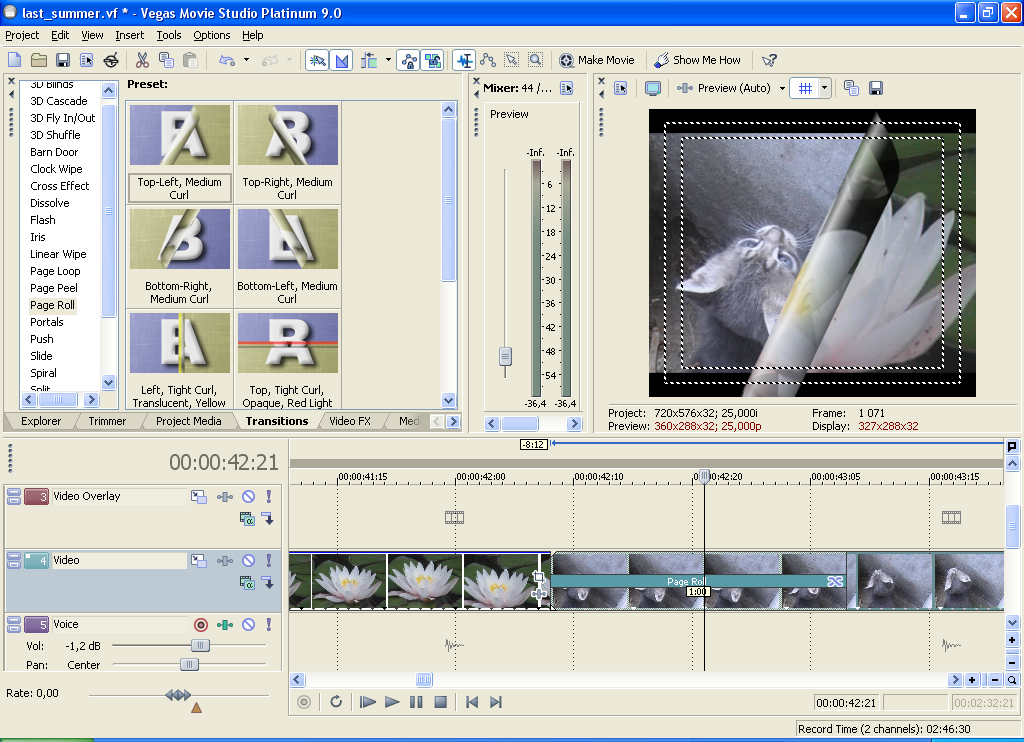Click the Voice track volume slider
Screen dimensions: 1024x742
(200, 646)
